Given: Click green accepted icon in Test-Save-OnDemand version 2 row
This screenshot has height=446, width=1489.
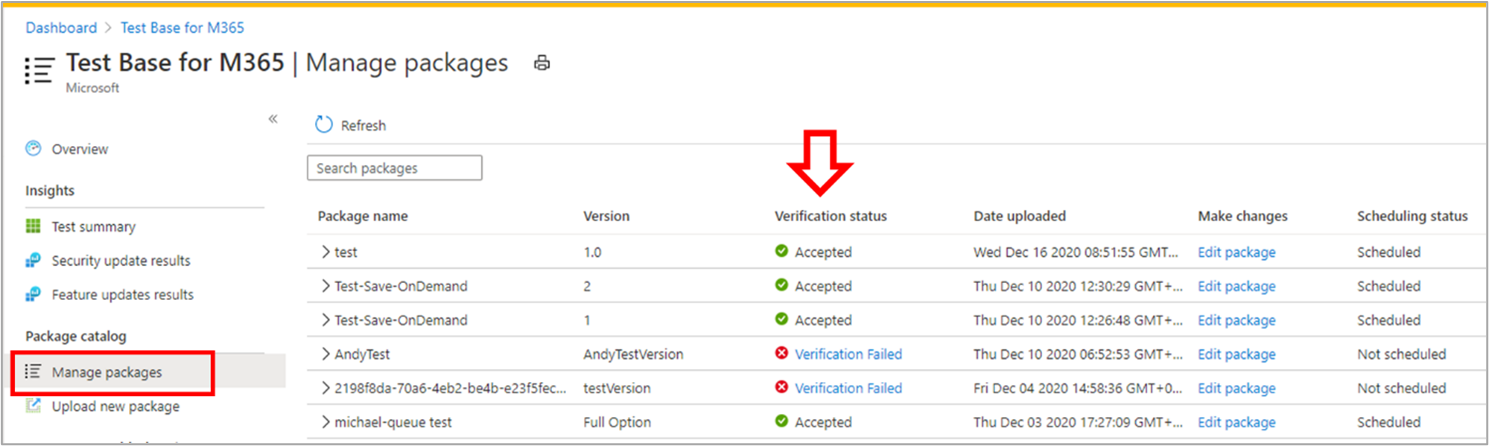Looking at the screenshot, I should click(x=782, y=286).
